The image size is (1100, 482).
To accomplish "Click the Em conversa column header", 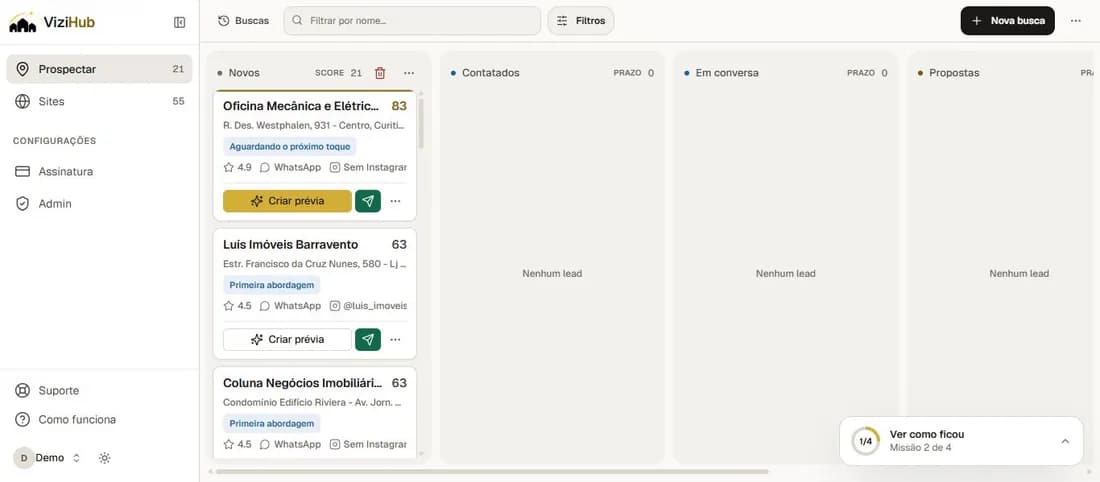I will (727, 73).
